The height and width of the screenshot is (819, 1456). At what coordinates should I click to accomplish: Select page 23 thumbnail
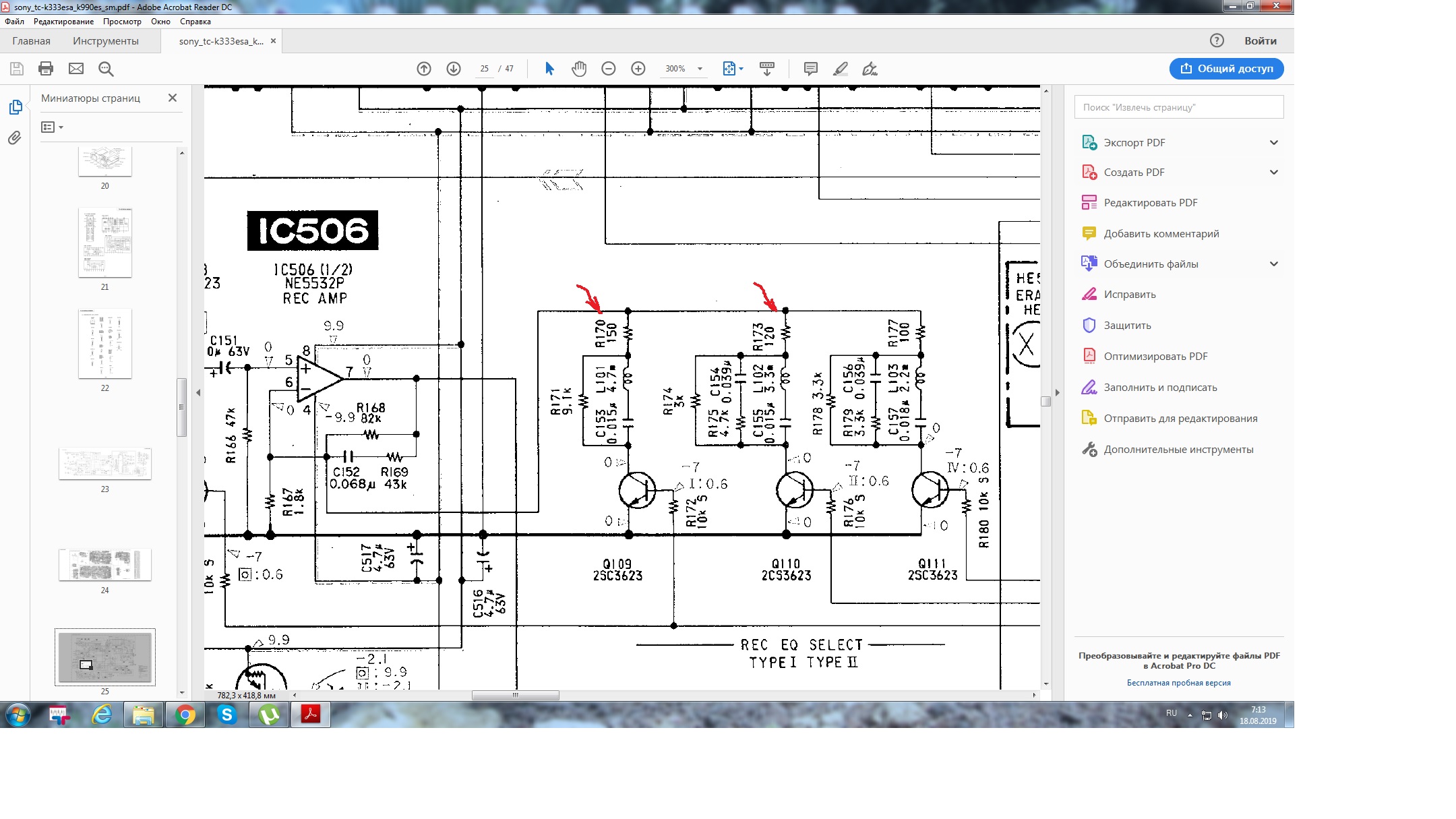(x=105, y=464)
